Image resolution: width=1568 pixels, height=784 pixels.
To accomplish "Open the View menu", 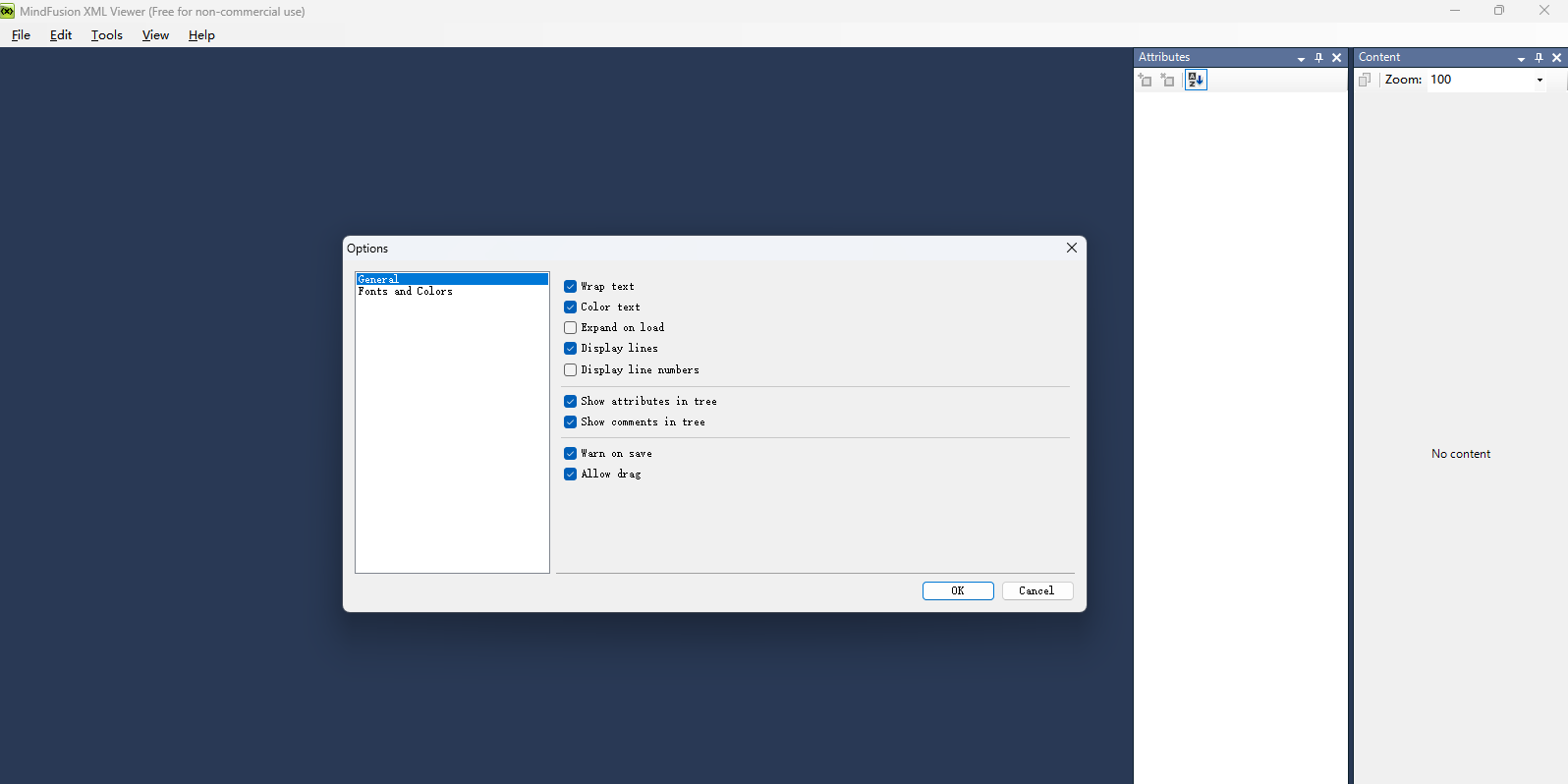I will pyautogui.click(x=155, y=35).
